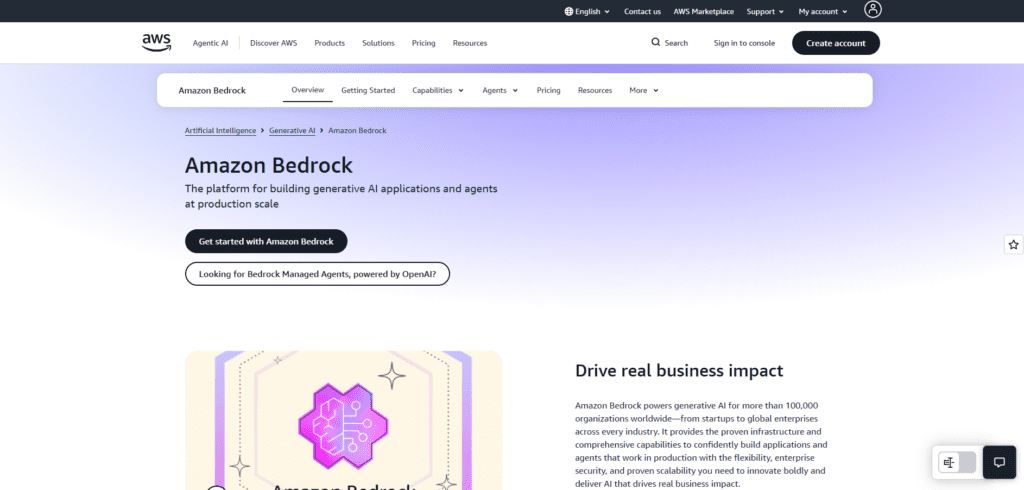1024x490 pixels.
Task: Expand the English language dropdown
Action: pyautogui.click(x=587, y=11)
